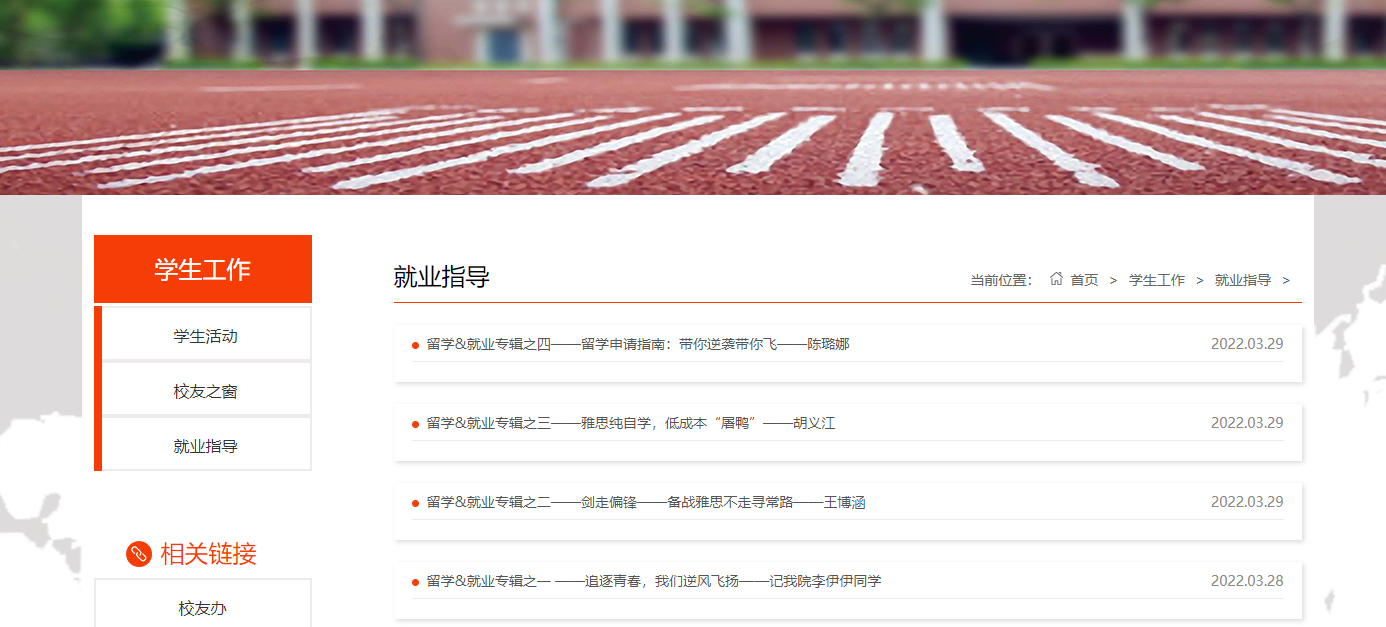Click the orange bullet before 留学&就业专辑之一
This screenshot has width=1386, height=627.
tap(415, 582)
